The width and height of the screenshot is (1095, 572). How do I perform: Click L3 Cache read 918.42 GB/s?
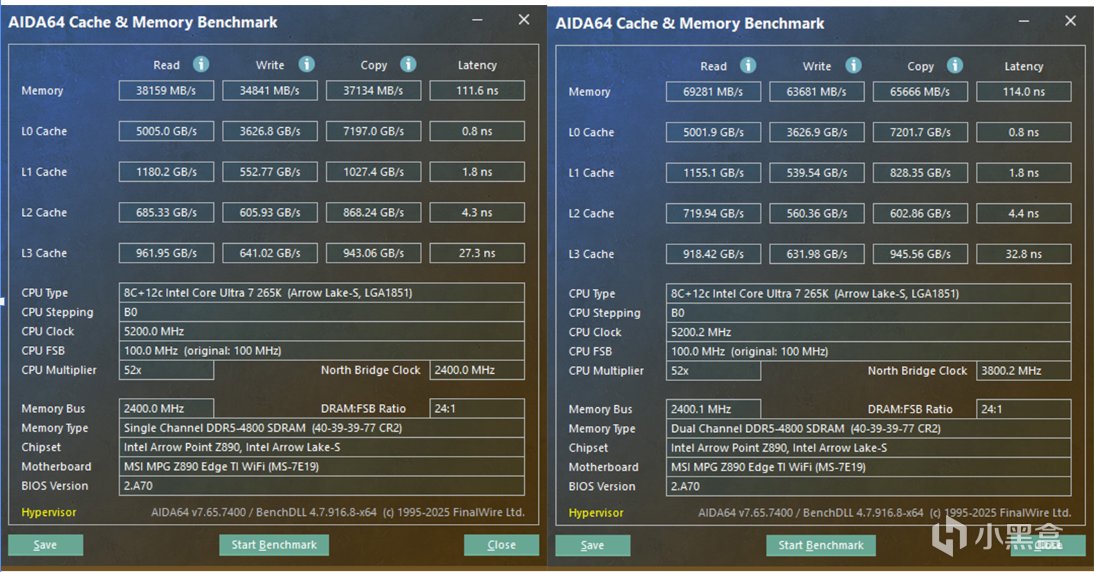(x=713, y=254)
